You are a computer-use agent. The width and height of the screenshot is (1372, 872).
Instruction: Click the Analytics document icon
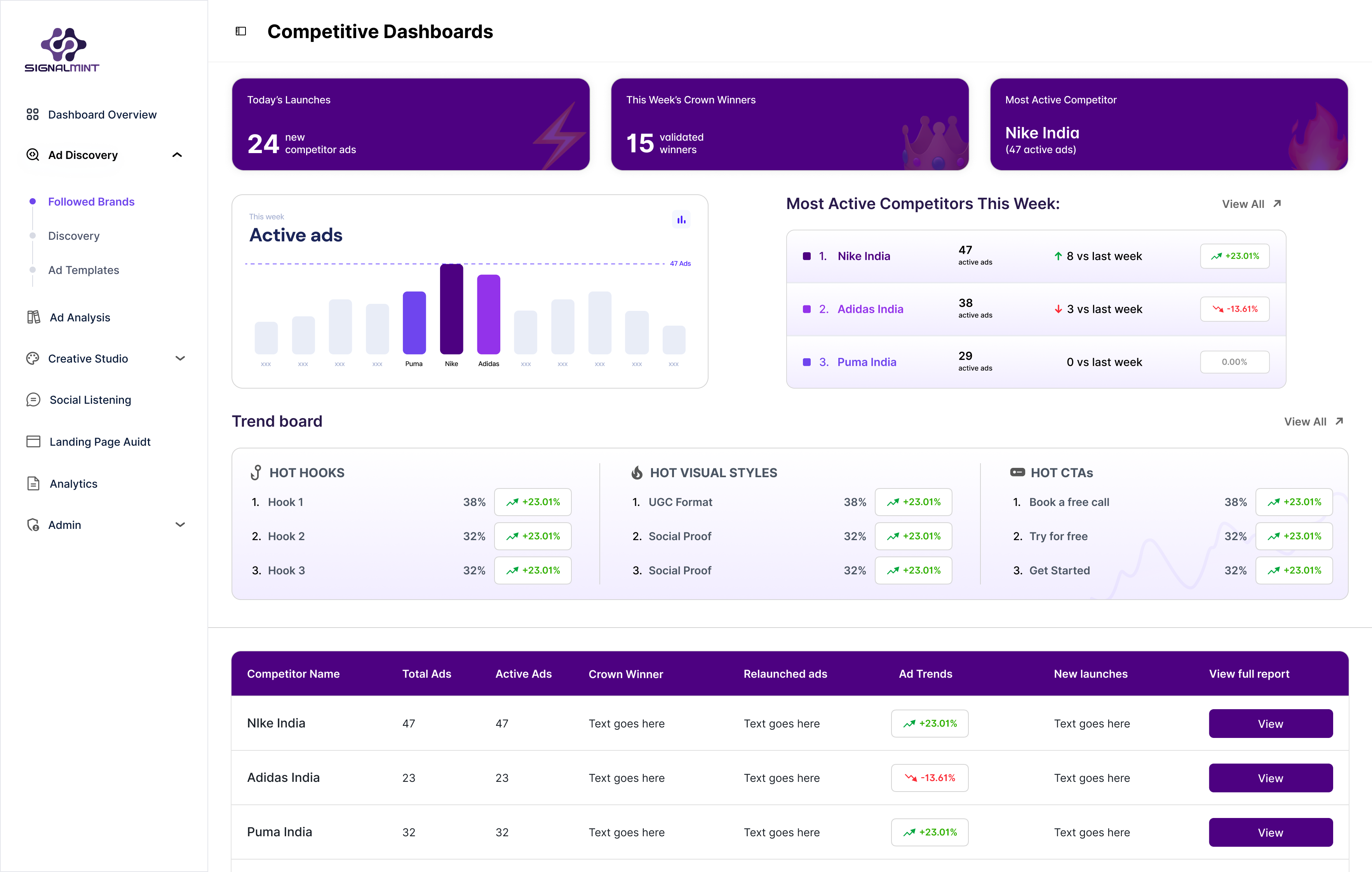point(33,483)
